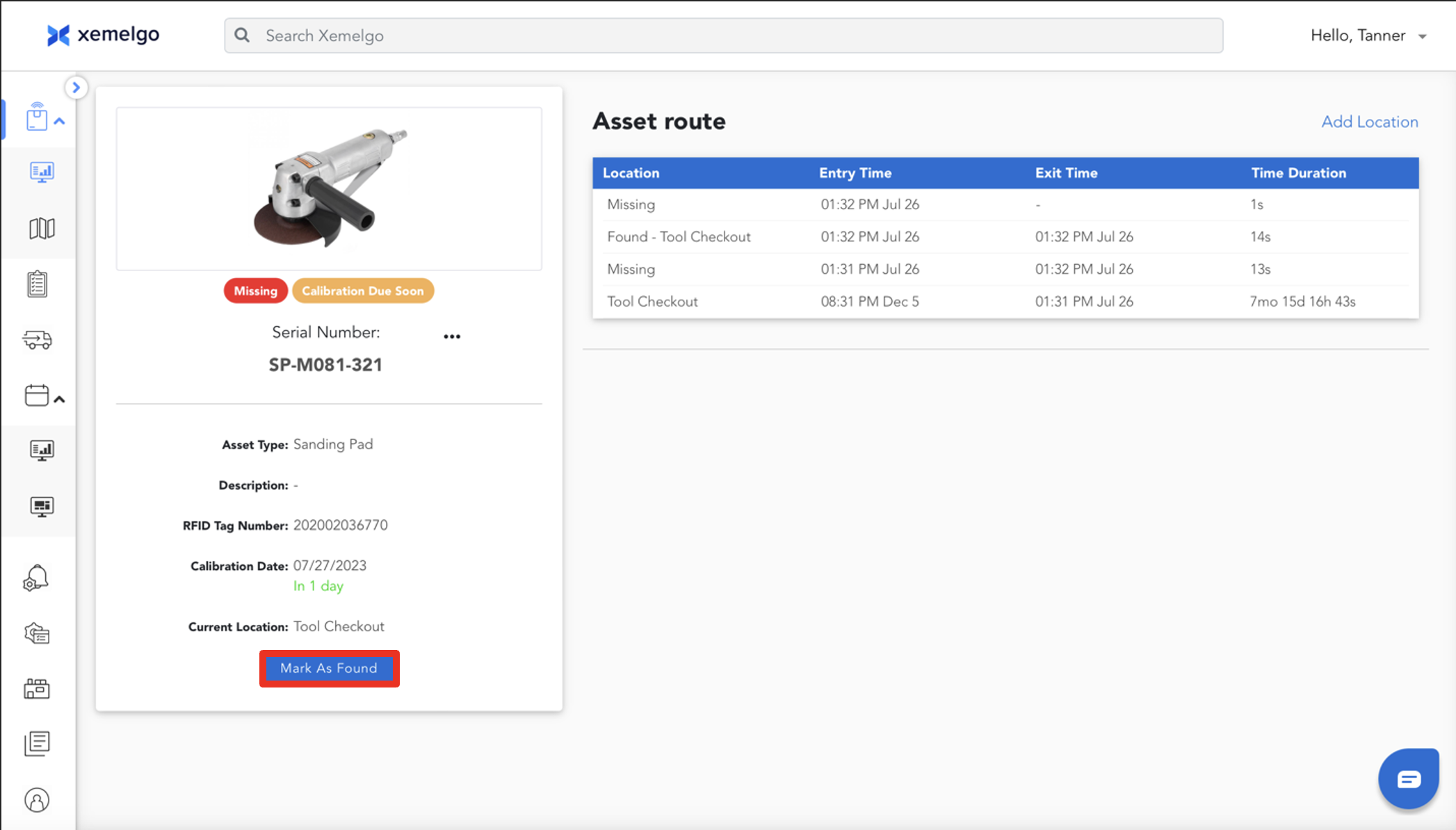Collapse the asset tracking sidebar section

pos(60,122)
